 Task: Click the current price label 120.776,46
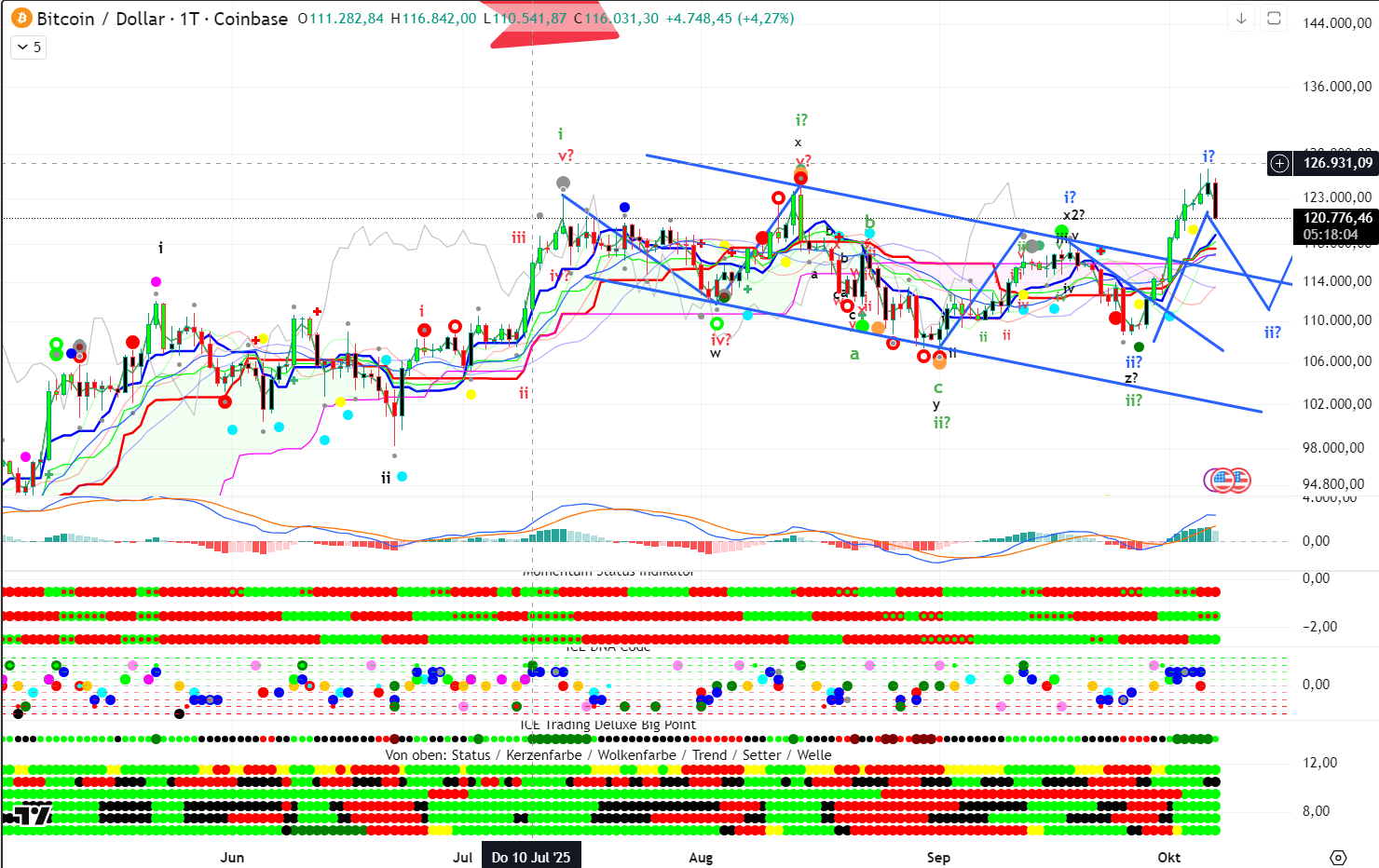click(1337, 218)
